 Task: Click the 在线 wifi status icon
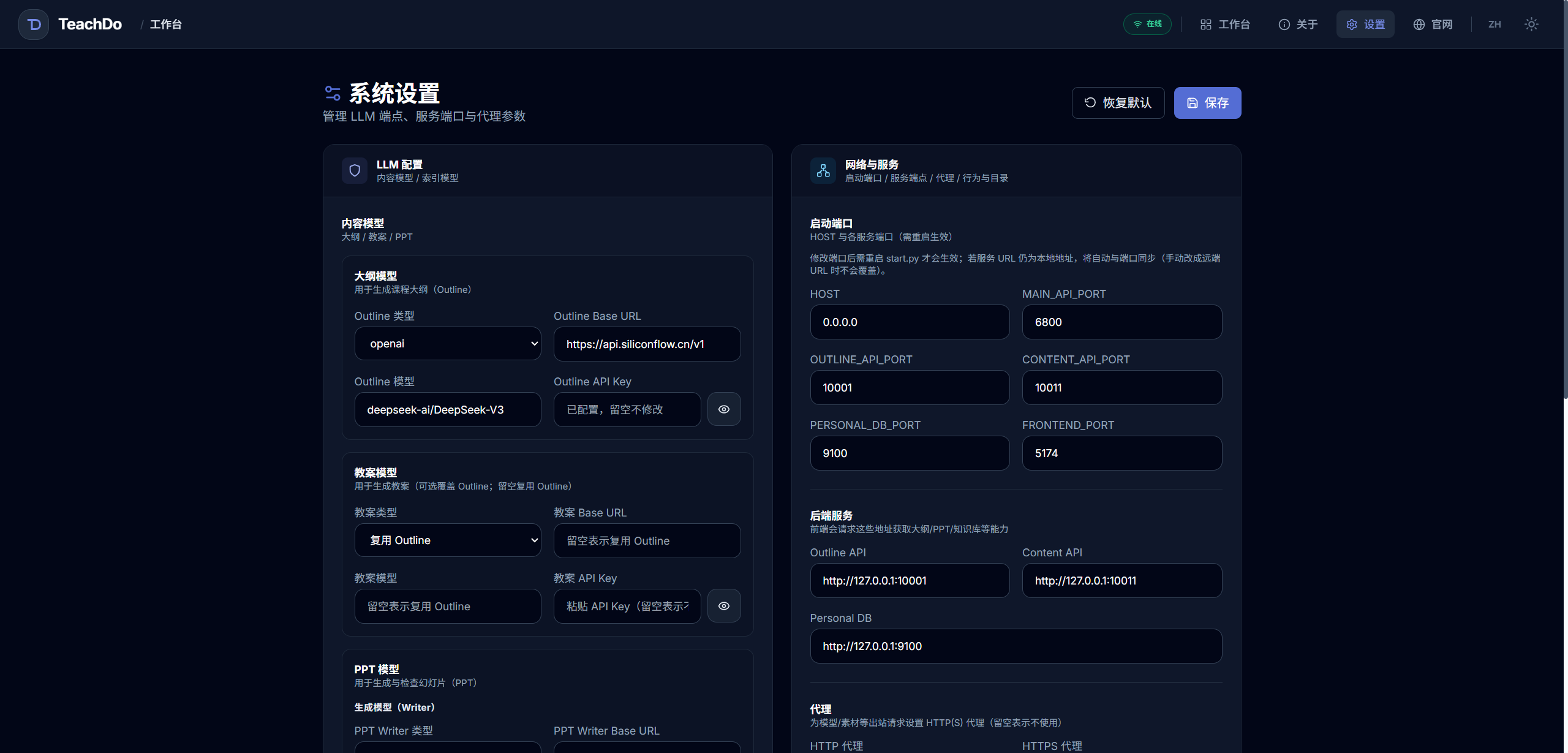pyautogui.click(x=1137, y=24)
